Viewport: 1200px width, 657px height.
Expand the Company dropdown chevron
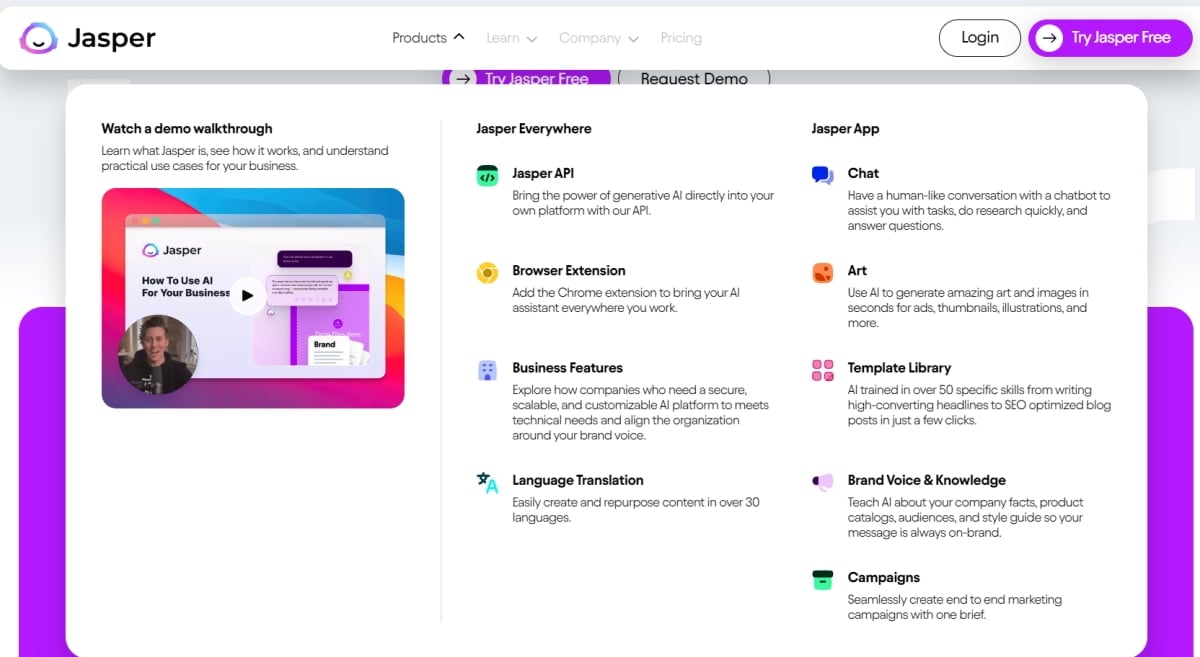633,39
